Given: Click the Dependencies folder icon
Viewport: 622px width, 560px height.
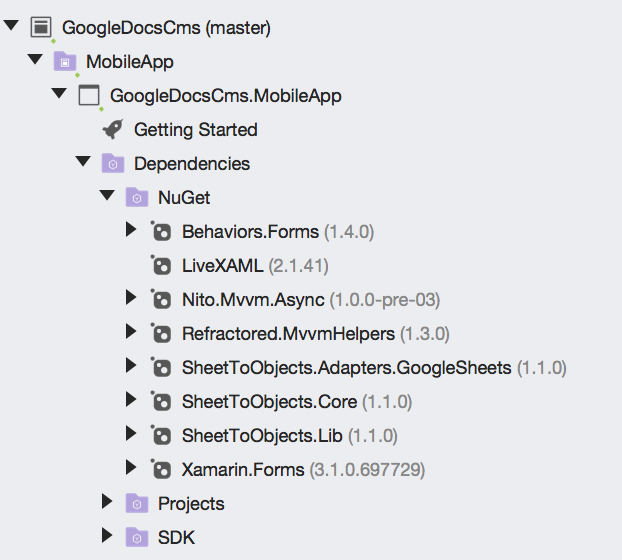Looking at the screenshot, I should click(x=113, y=163).
